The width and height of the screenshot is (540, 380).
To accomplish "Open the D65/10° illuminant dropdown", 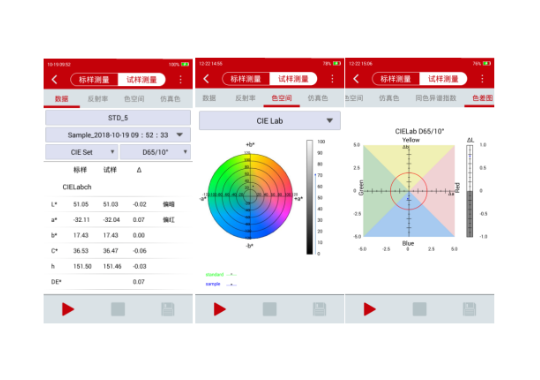I will [x=155, y=152].
